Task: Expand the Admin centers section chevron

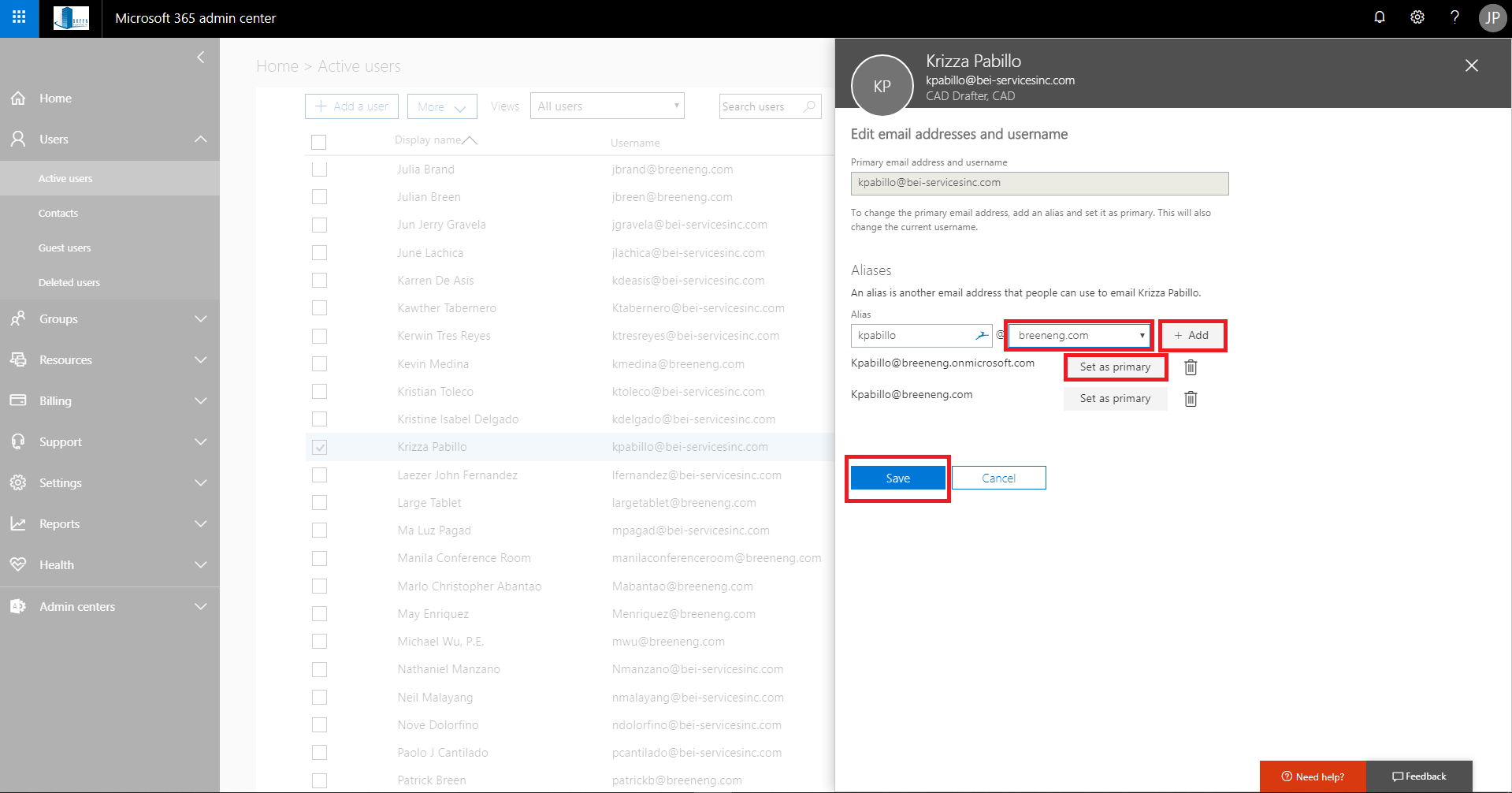Action: (201, 606)
